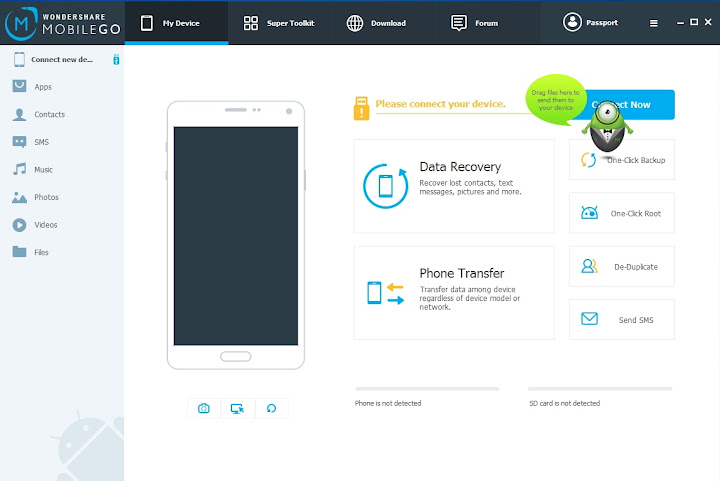Go to the Forum tab
The width and height of the screenshot is (720, 481).
[x=475, y=22]
